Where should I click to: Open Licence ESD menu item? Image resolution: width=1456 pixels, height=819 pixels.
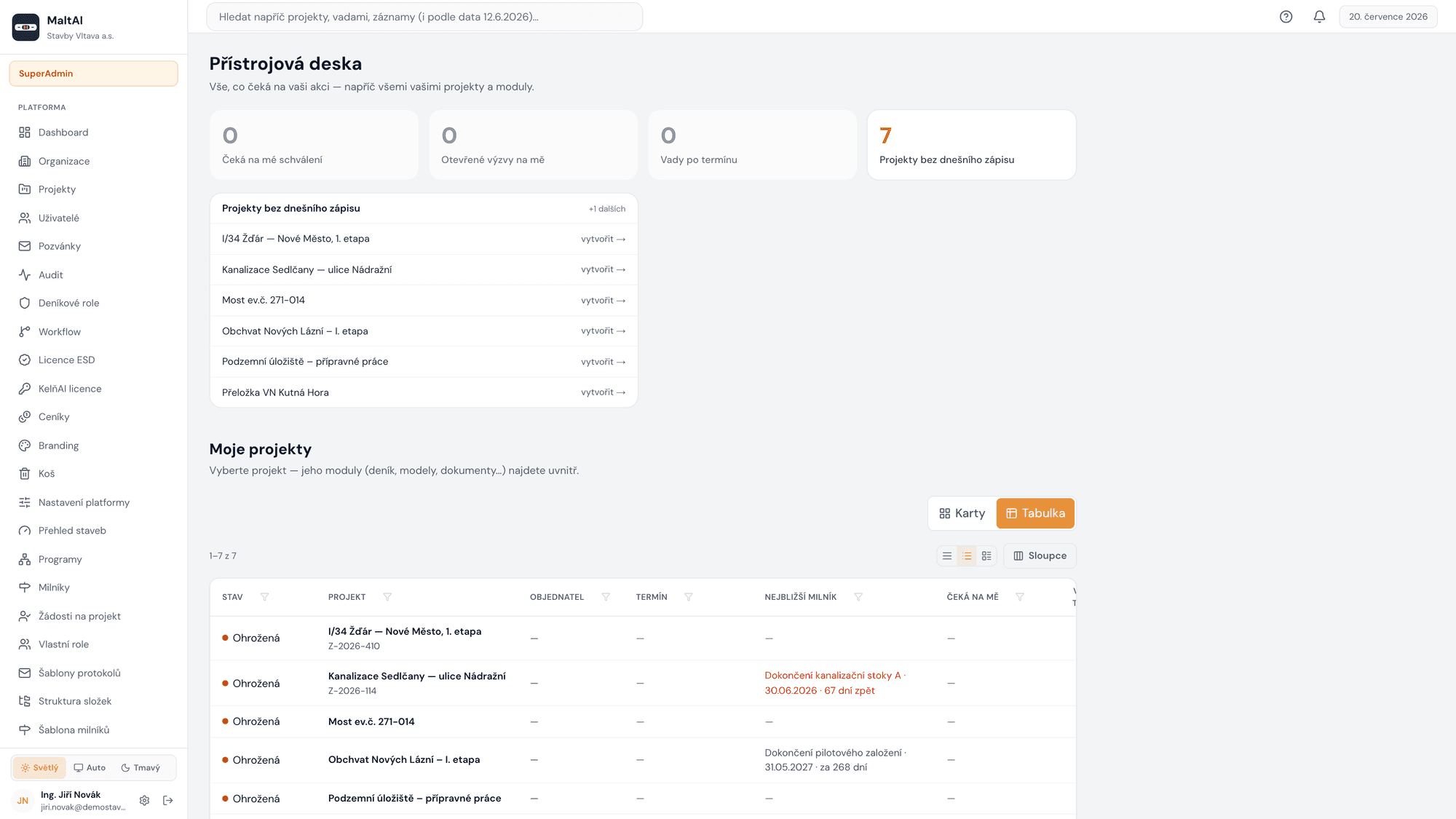pyautogui.click(x=93, y=360)
